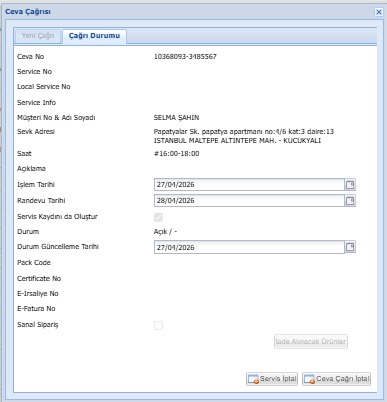387x402 pixels.
Task: Click icon on Ceva Çağrı İptal button
Action: 310,379
